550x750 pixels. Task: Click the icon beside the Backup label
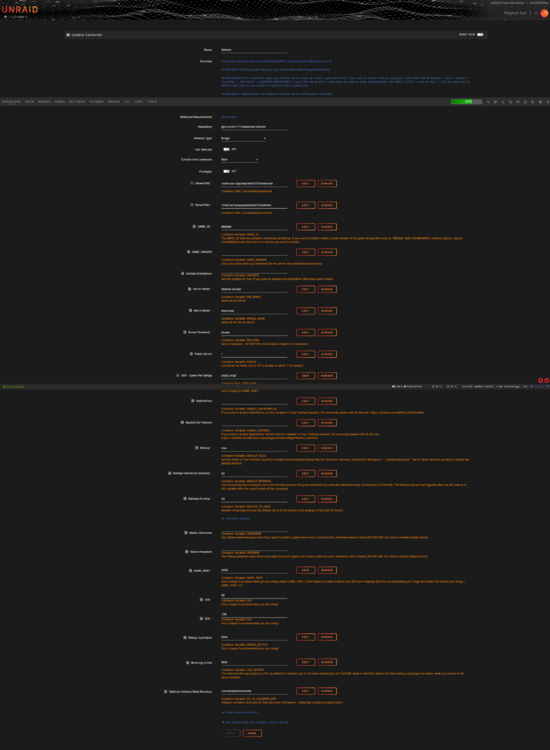click(x=196, y=448)
